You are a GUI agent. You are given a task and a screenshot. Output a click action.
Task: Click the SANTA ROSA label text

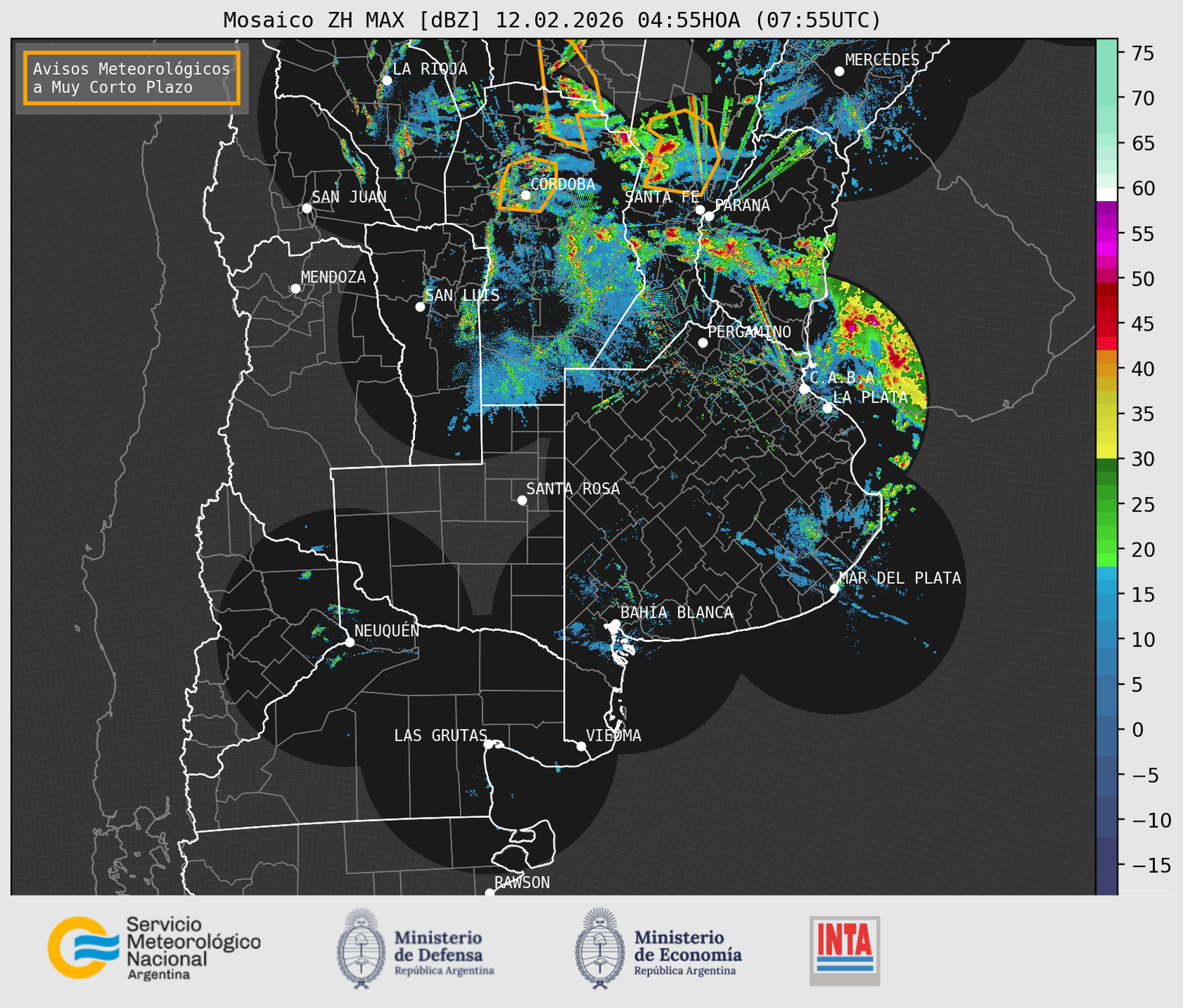point(573,489)
